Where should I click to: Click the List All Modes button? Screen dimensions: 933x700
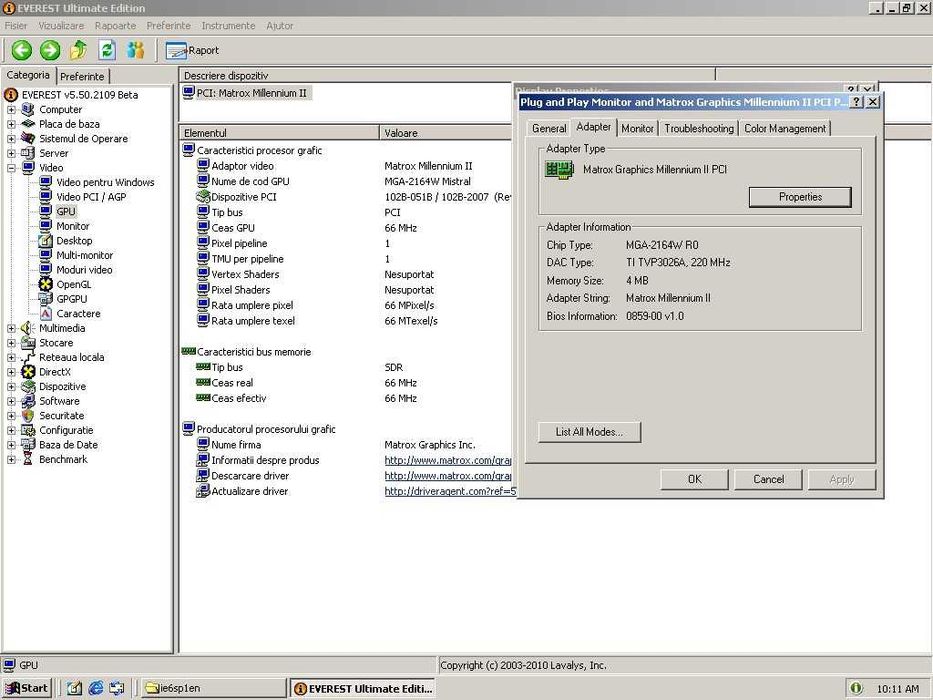589,432
